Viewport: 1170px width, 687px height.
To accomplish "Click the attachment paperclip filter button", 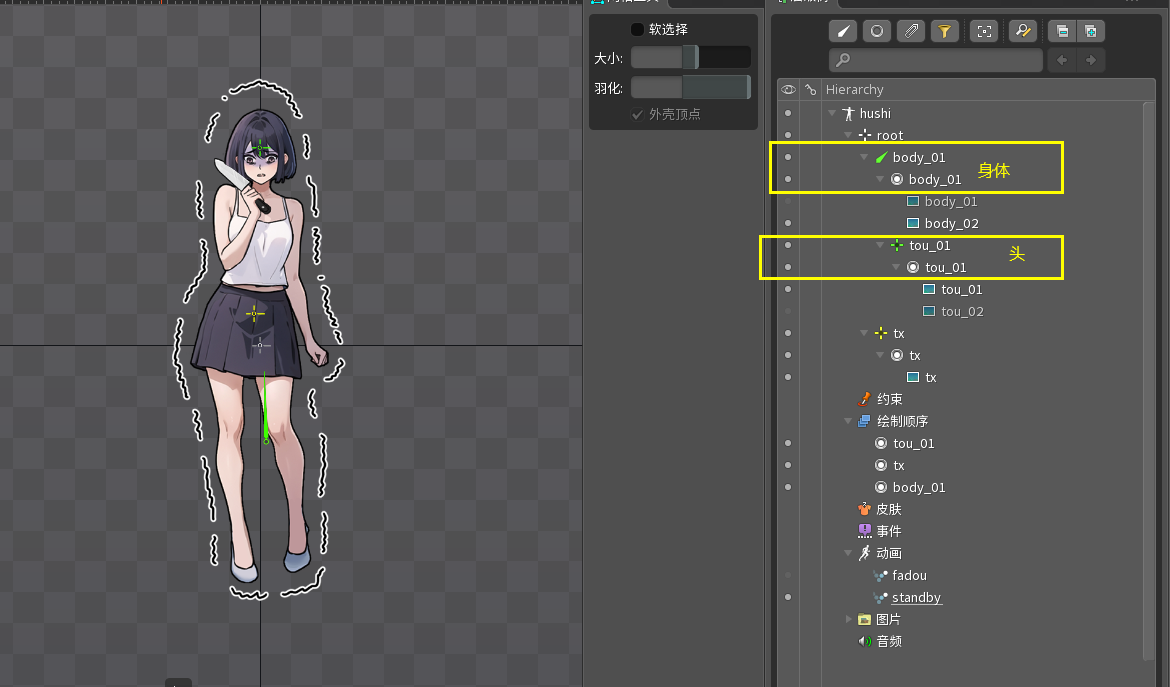I will [910, 31].
